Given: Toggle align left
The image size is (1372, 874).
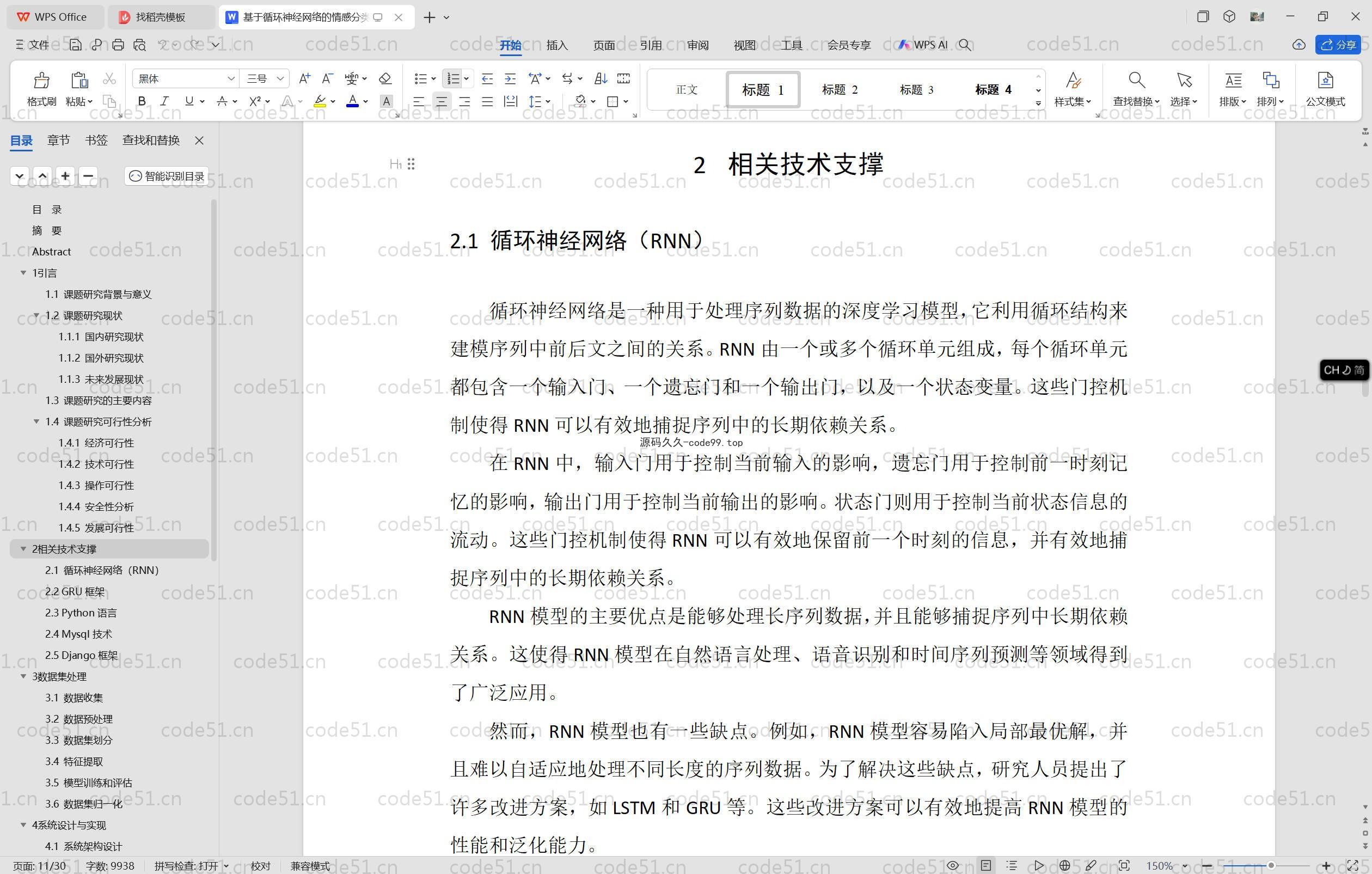Looking at the screenshot, I should tap(418, 102).
